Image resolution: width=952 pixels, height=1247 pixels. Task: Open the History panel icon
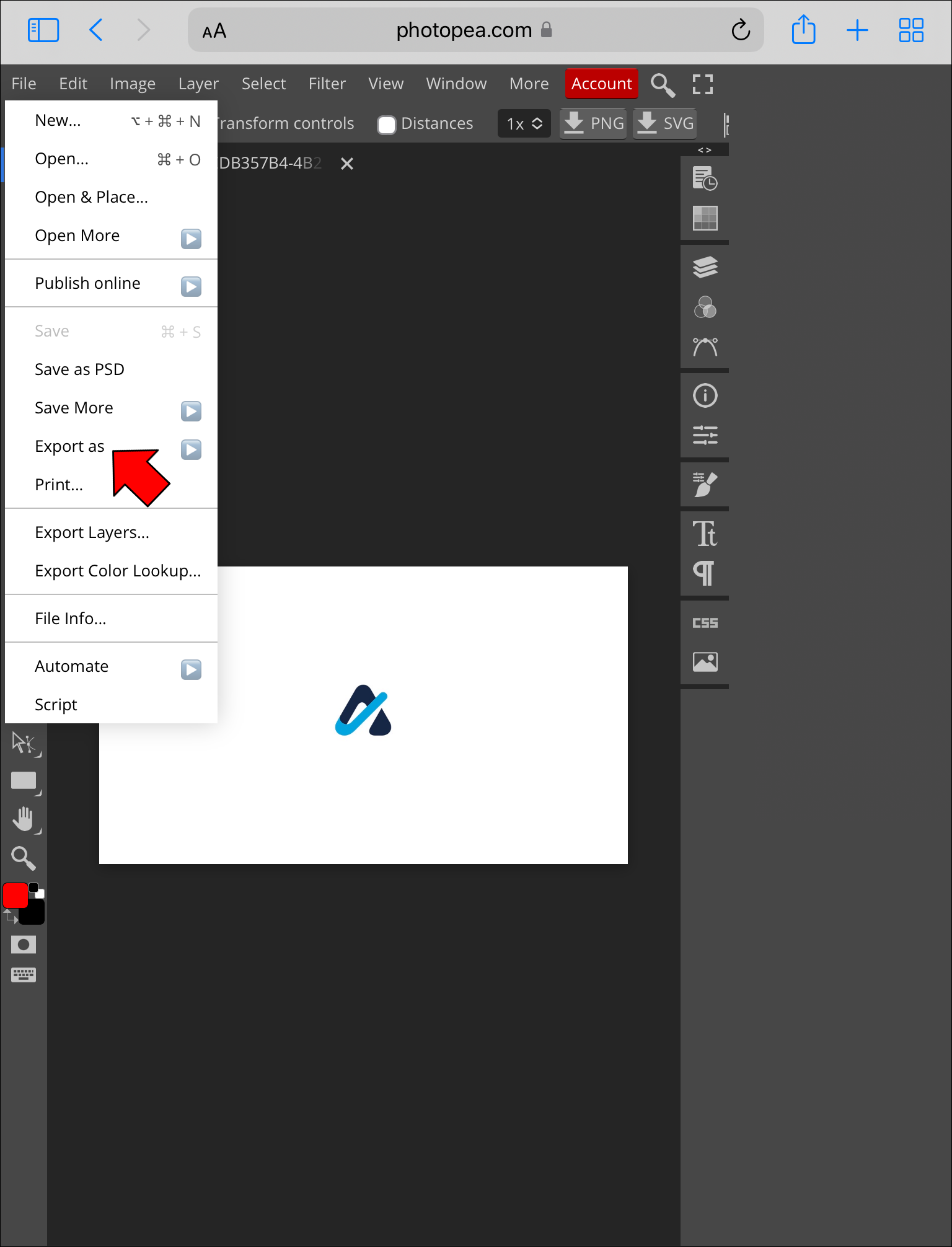point(705,178)
